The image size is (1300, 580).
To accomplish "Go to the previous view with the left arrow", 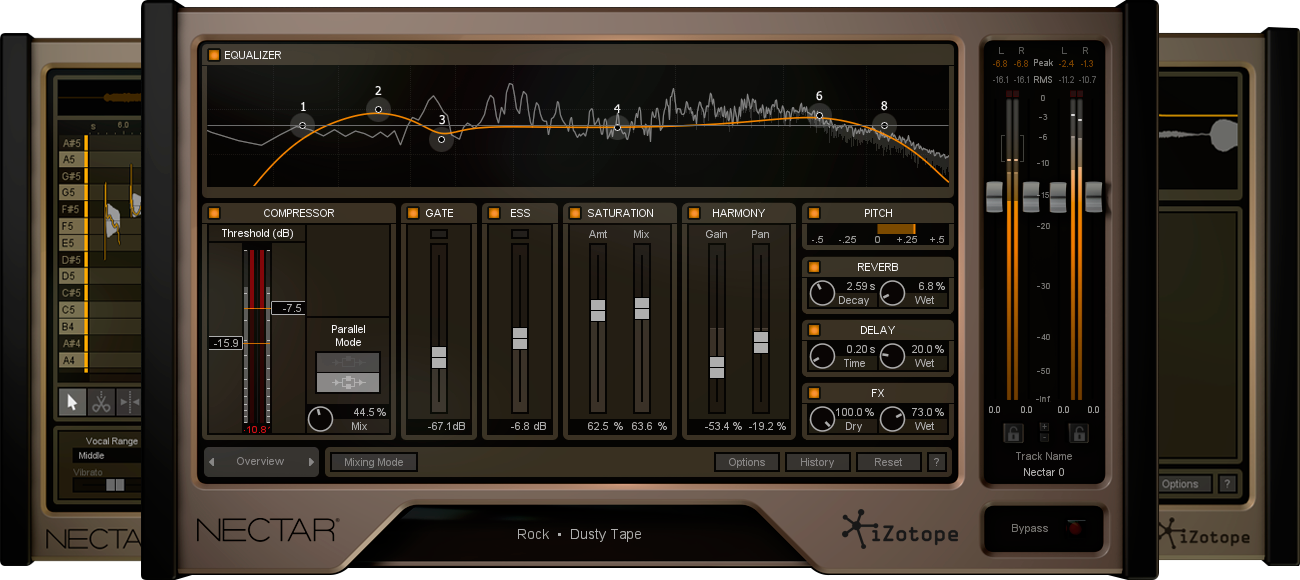I will point(211,462).
